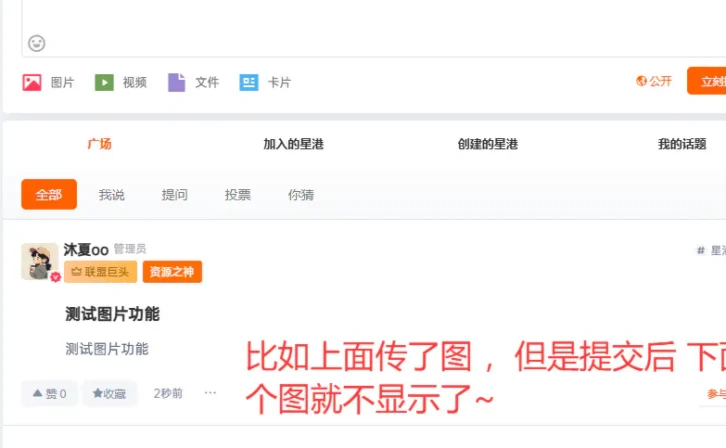
Task: Click the 管理员 role label
Action: (x=130, y=249)
